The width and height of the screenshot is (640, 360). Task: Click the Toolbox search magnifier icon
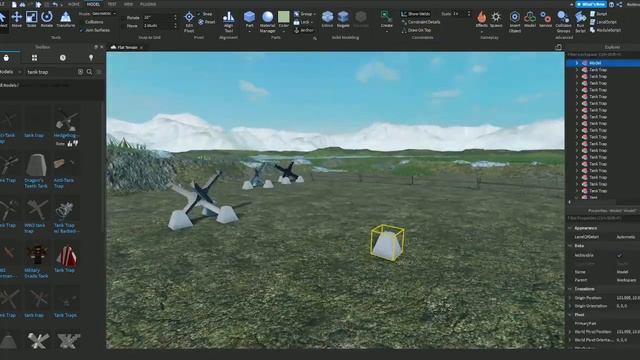coord(89,72)
